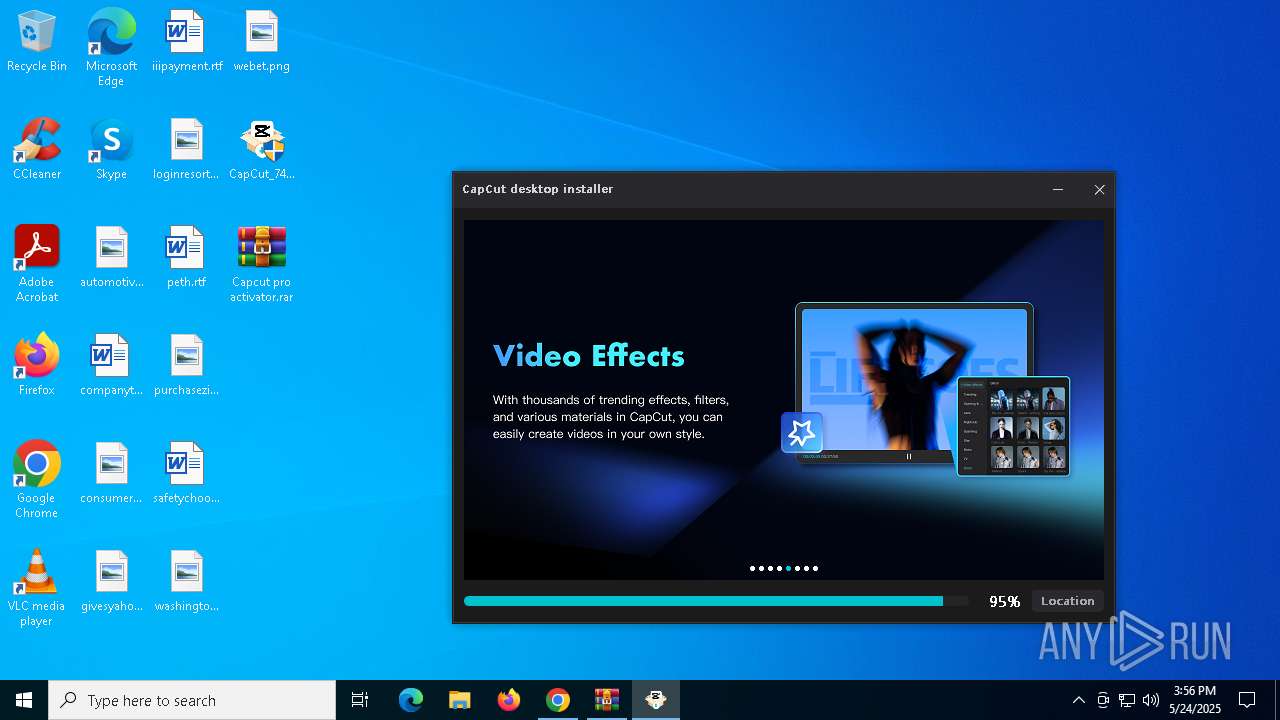Click the 95% progress text
This screenshot has width=1280, height=720.
click(1004, 601)
